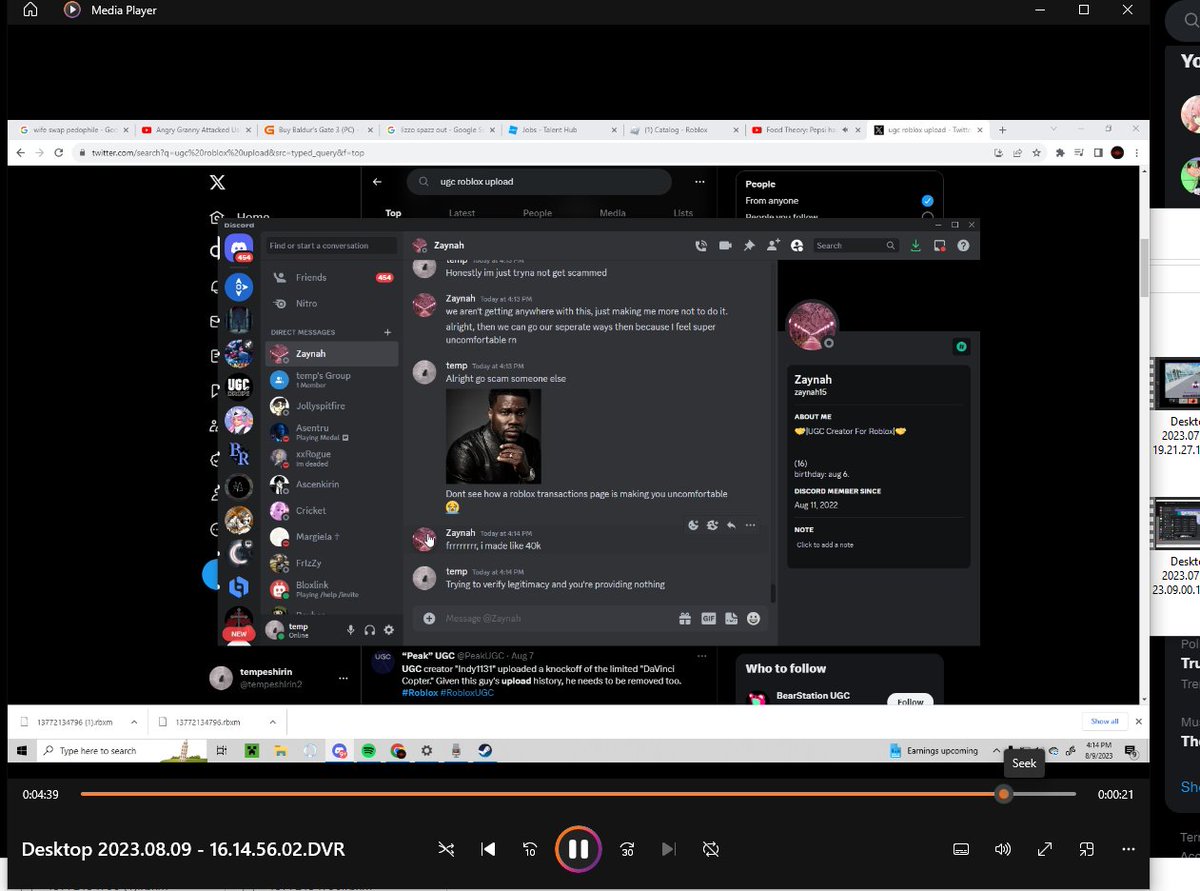Add friends to DM in Discord
The width and height of the screenshot is (1200, 891).
point(773,245)
